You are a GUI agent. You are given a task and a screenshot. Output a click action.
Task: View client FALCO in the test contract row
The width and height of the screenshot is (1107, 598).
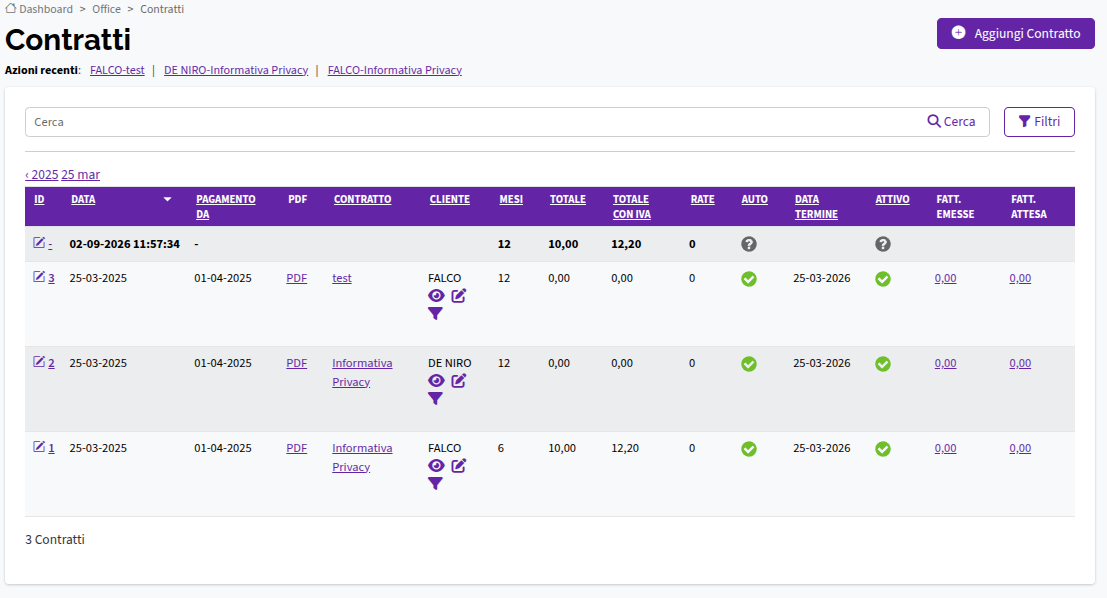(436, 296)
